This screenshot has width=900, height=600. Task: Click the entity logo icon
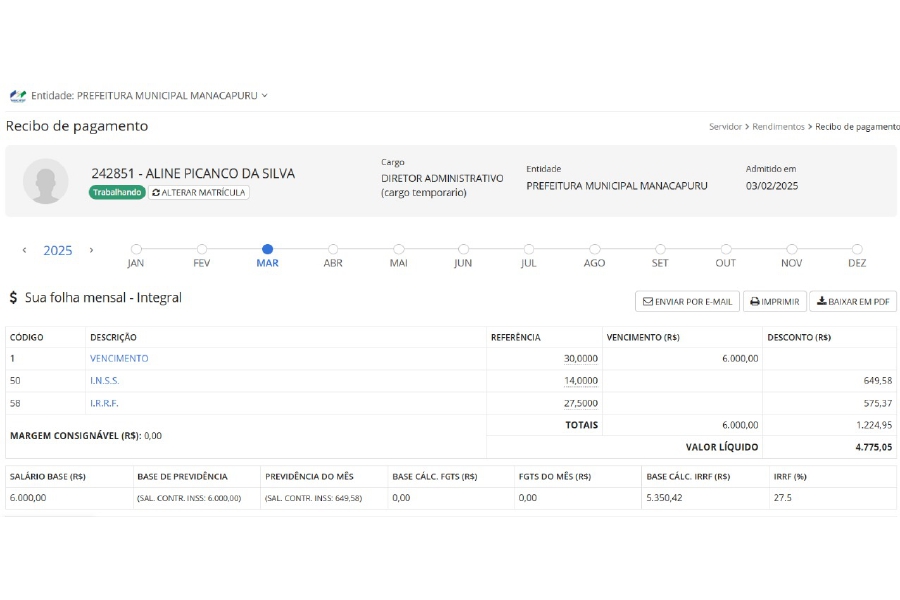(x=17, y=96)
